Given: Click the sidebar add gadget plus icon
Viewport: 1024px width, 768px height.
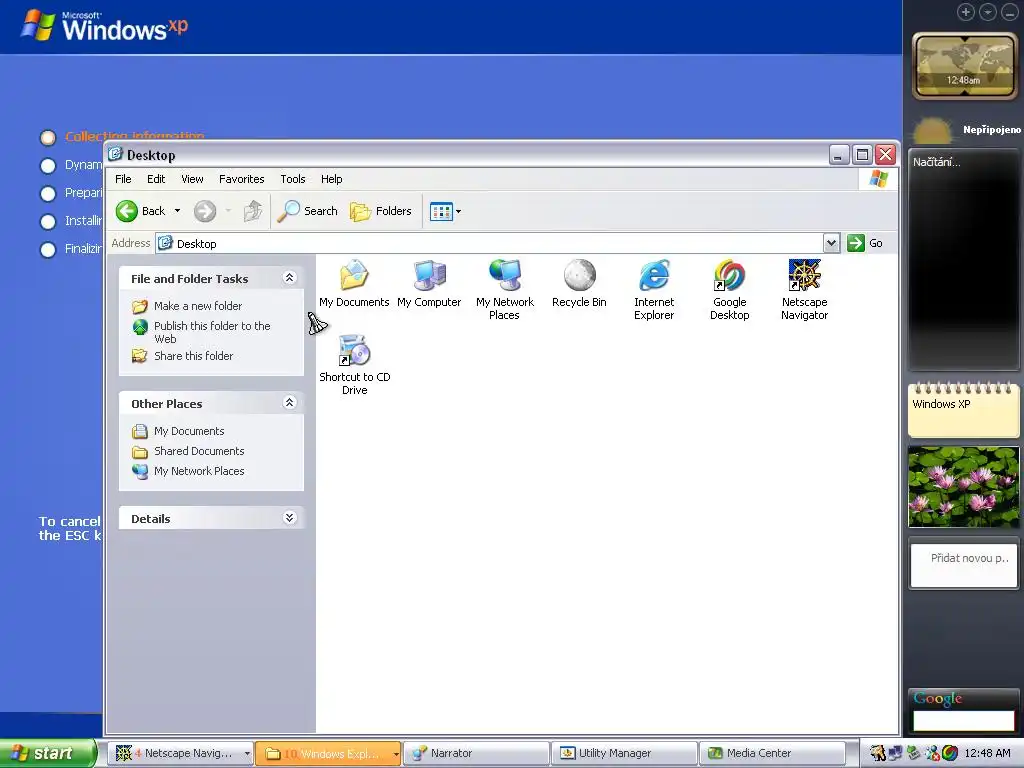Looking at the screenshot, I should (x=965, y=12).
